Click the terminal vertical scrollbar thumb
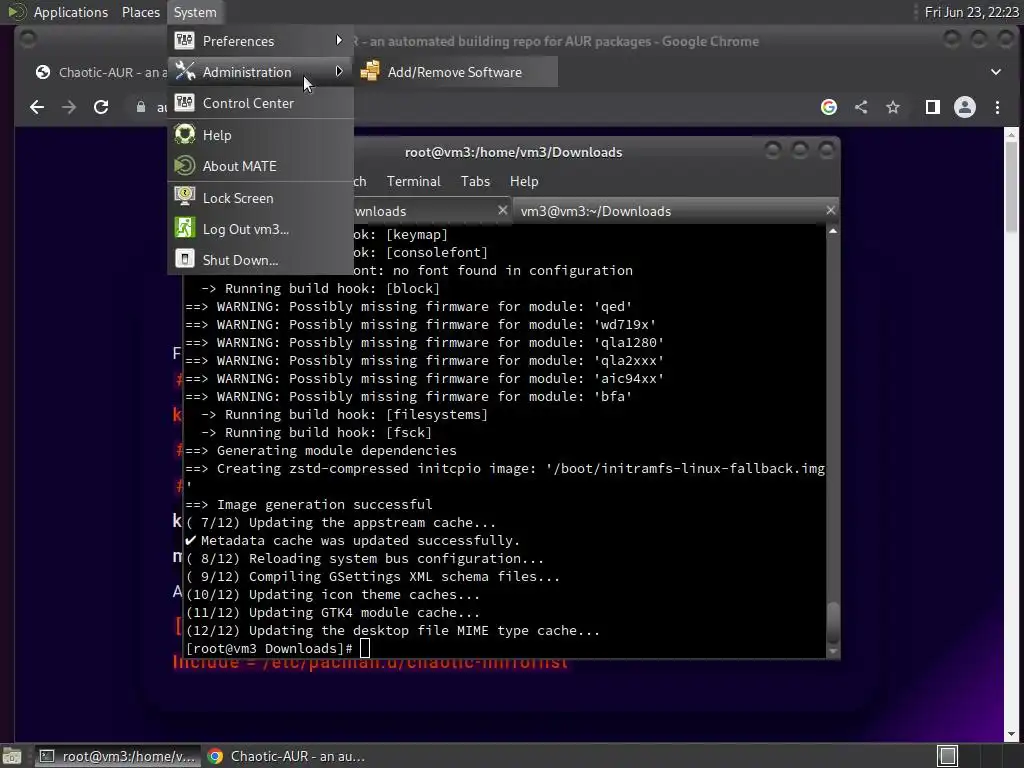Screen dimensions: 1024x768 pyautogui.click(x=833, y=624)
